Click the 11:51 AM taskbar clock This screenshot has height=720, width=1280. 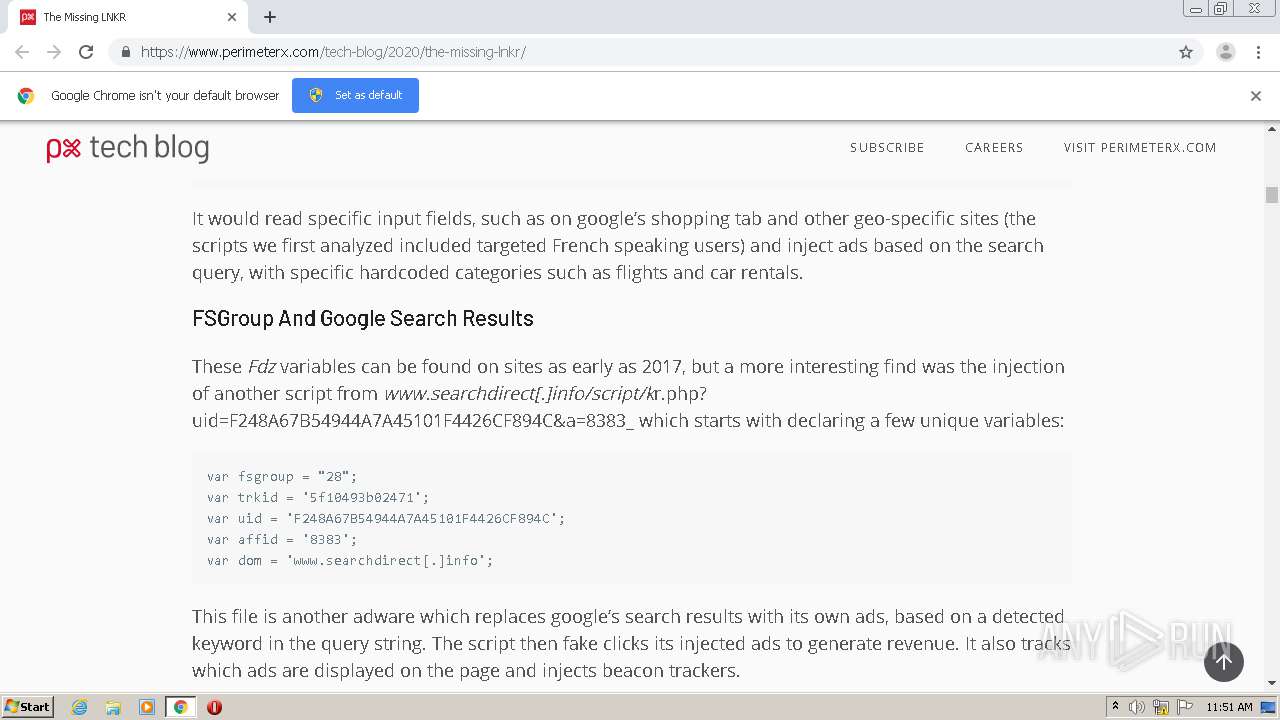1229,707
